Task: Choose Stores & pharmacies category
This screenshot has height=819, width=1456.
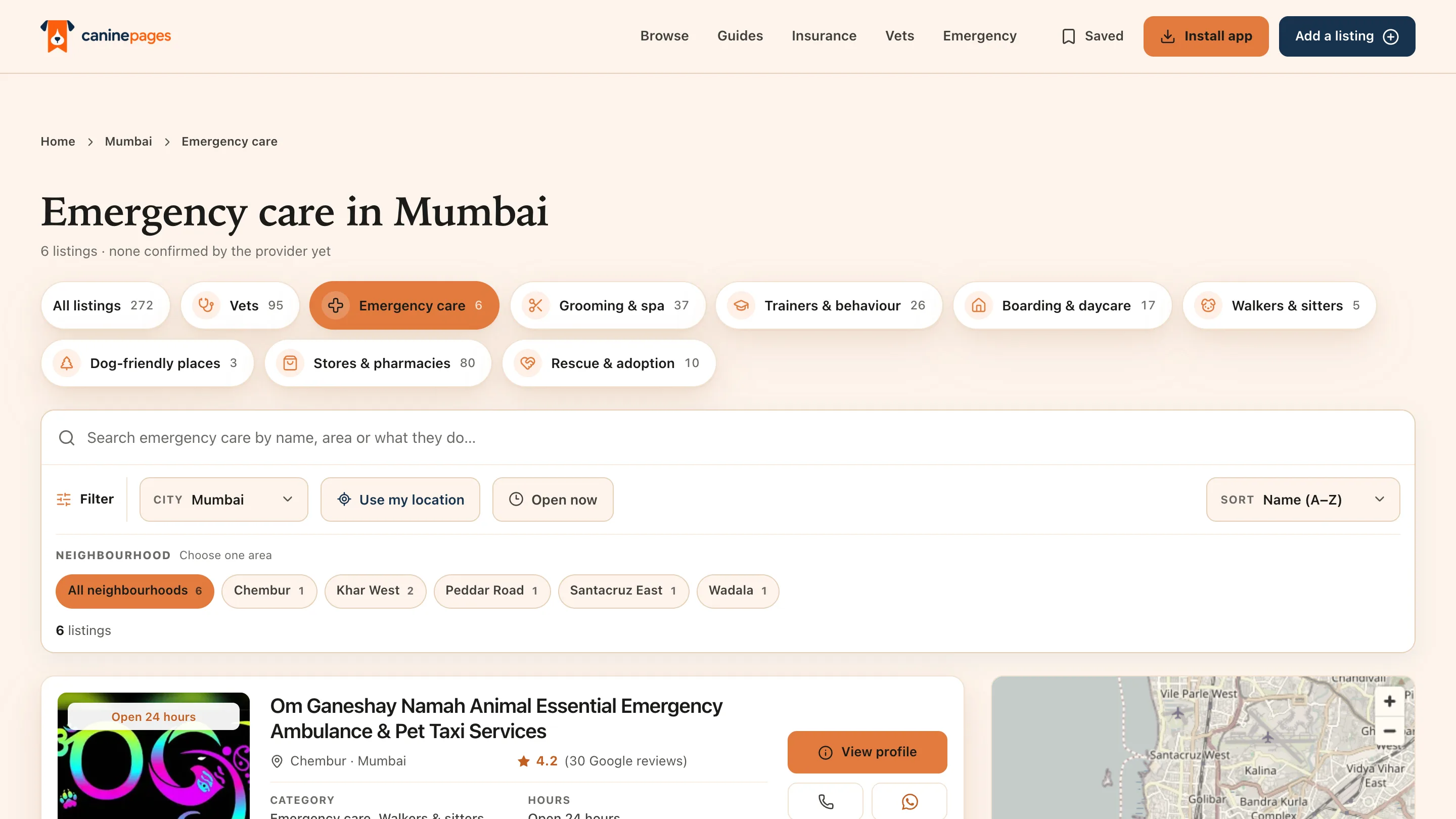Action: [378, 363]
